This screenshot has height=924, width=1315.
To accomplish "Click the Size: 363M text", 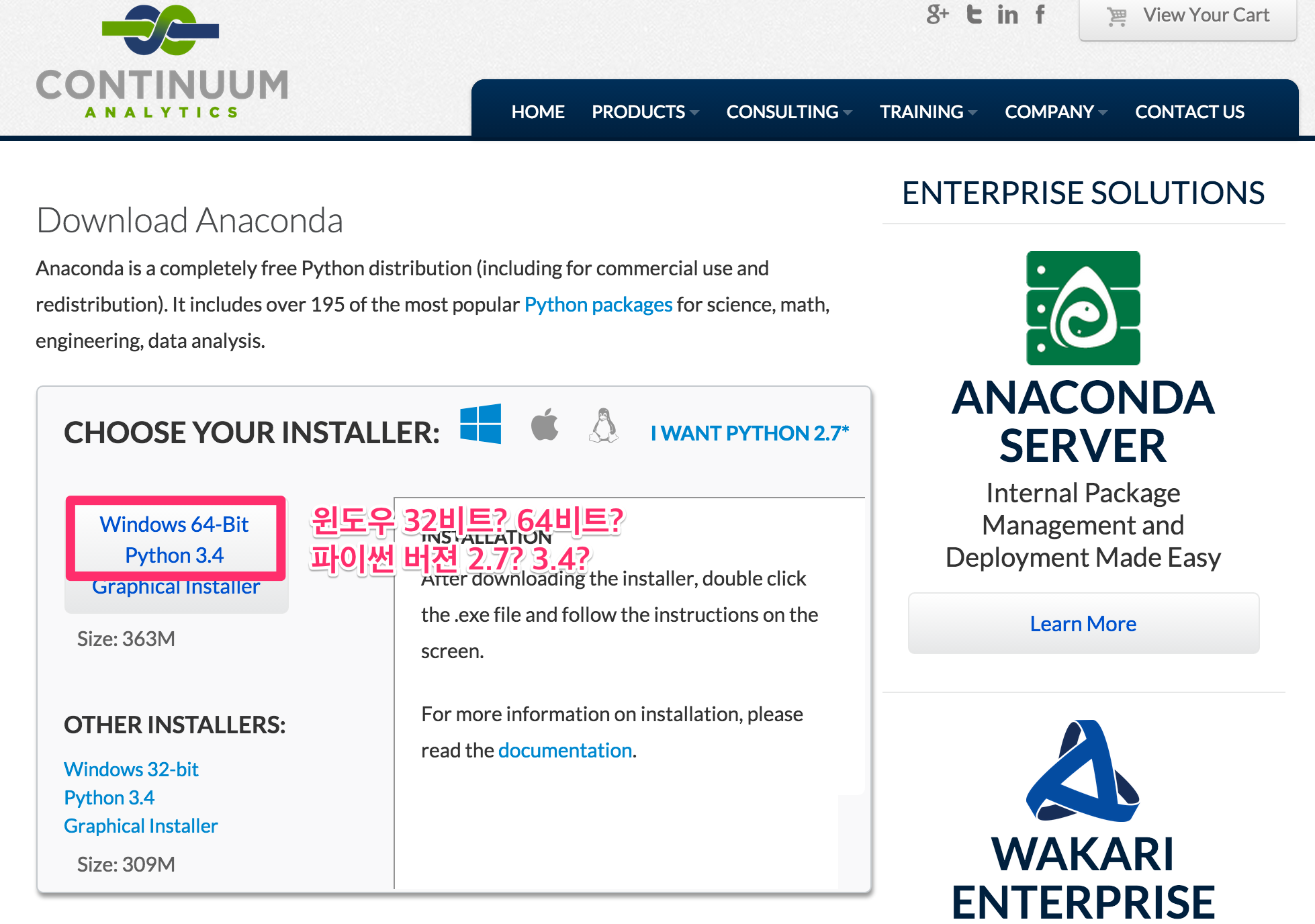I will tap(126, 639).
